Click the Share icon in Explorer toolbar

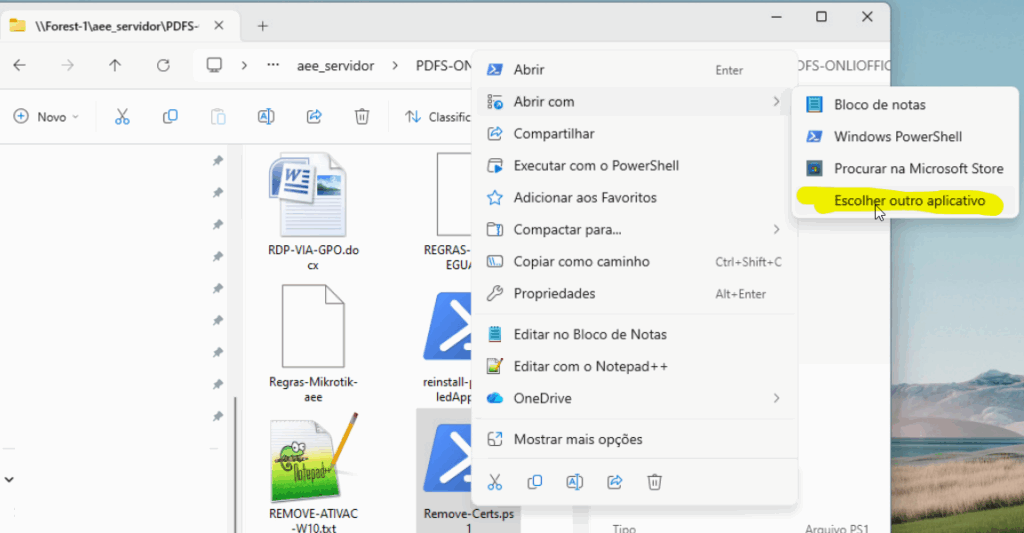314,117
